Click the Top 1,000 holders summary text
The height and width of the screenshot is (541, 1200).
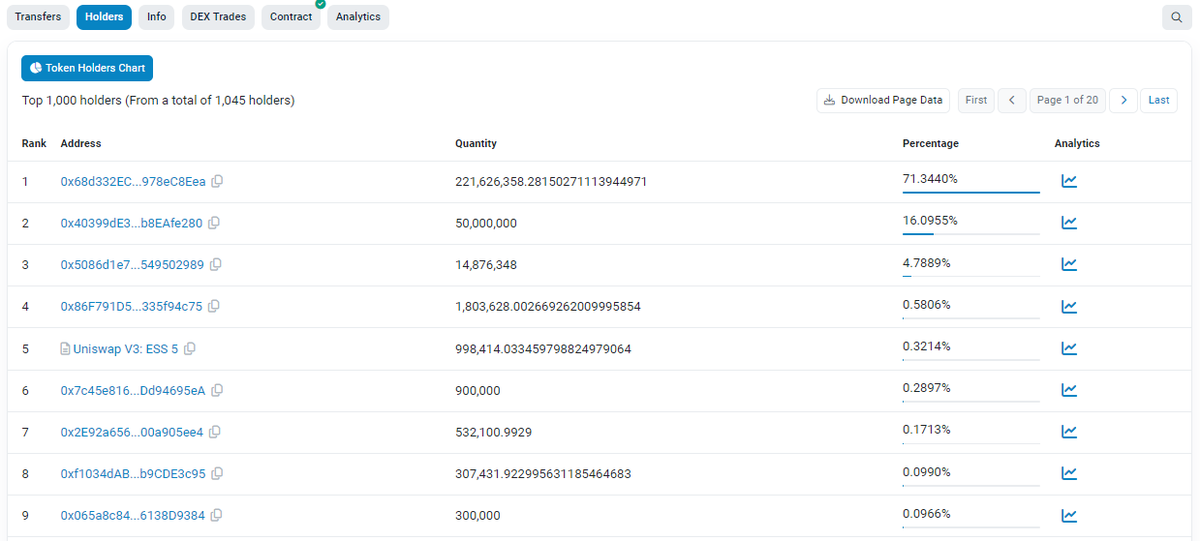click(158, 101)
